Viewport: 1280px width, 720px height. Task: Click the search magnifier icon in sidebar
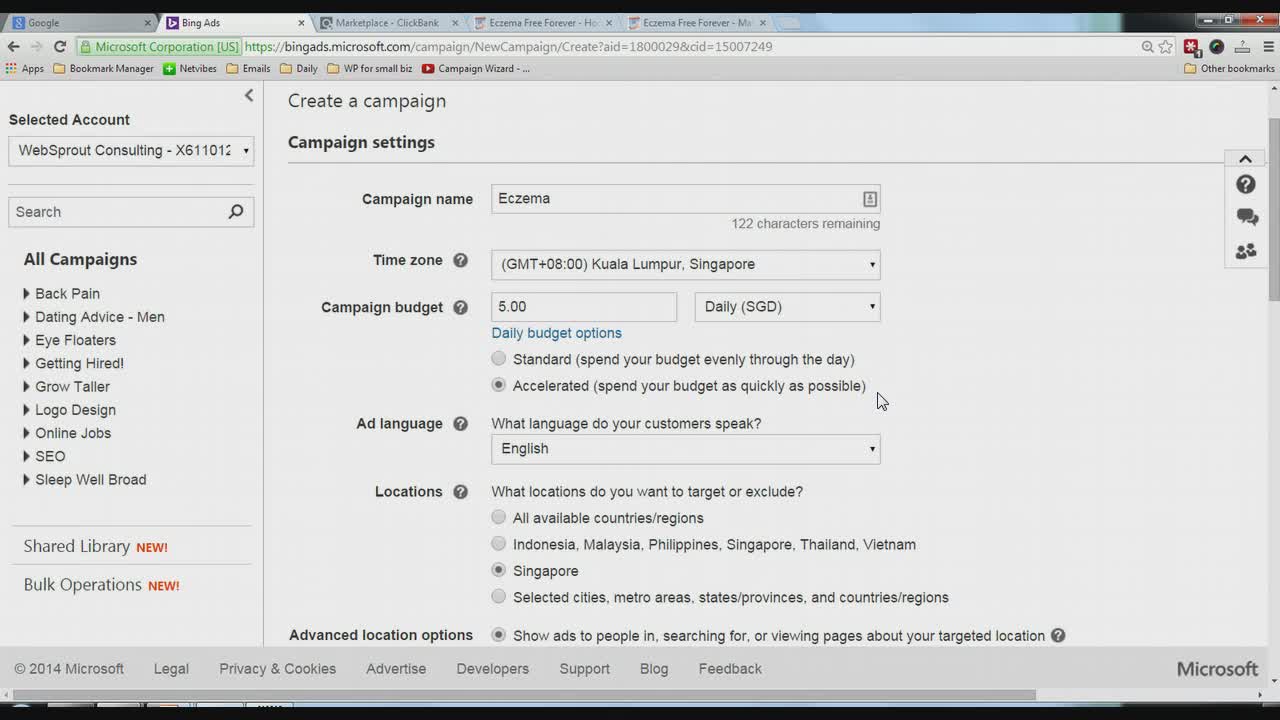pyautogui.click(x=236, y=212)
